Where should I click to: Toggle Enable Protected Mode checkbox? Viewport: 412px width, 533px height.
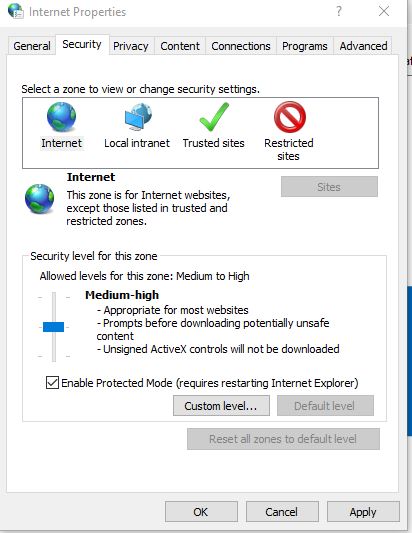tap(52, 382)
